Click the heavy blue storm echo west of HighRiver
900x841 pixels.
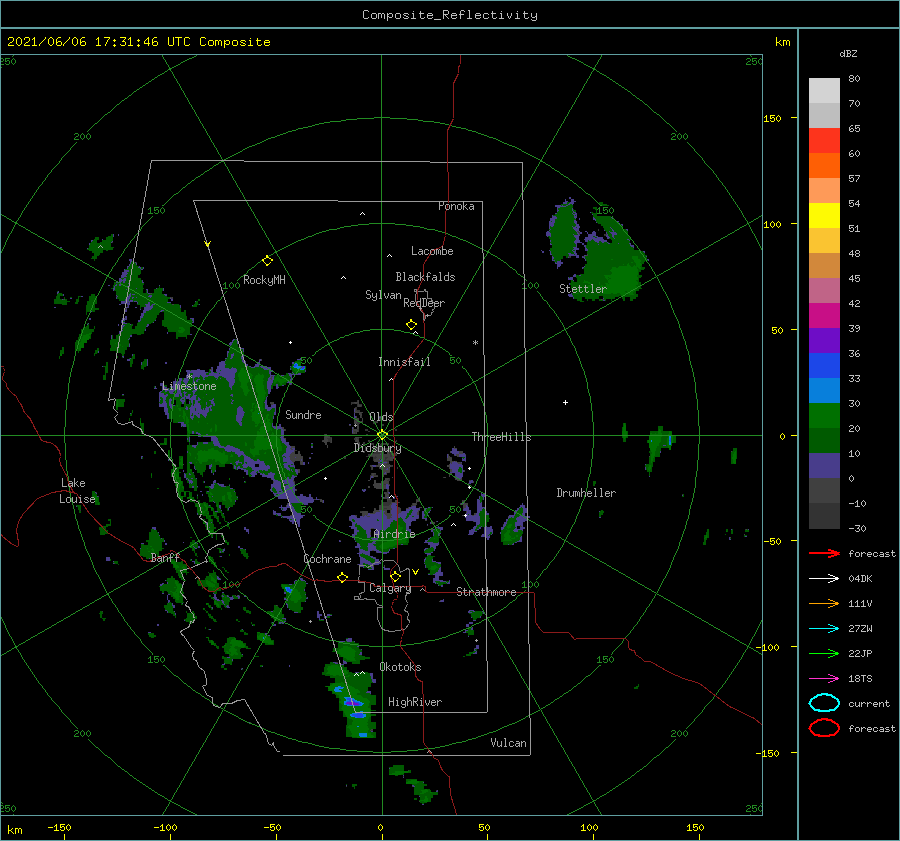pyautogui.click(x=354, y=702)
